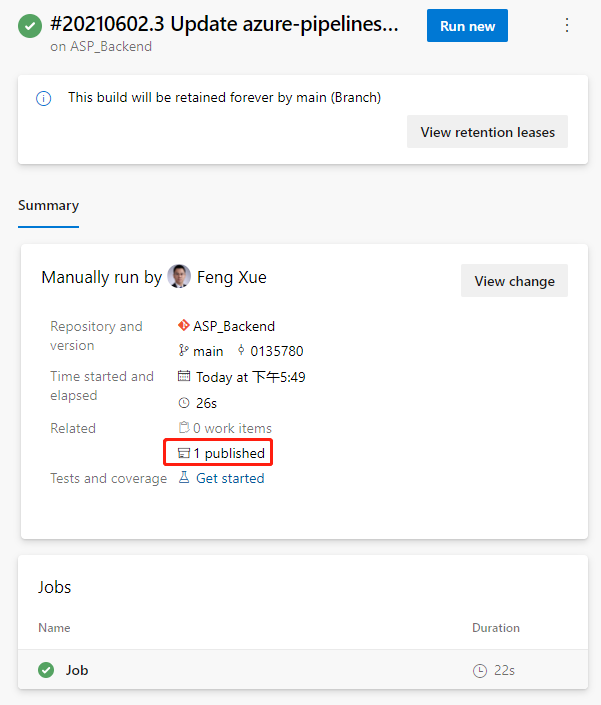Click the branch icon beside main

coord(183,350)
